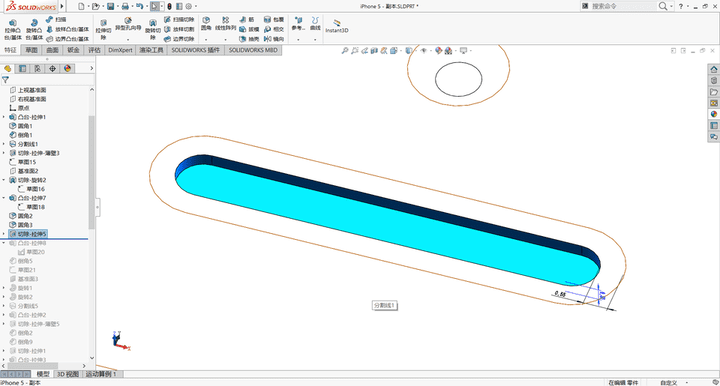Click the Reference Geometry tool (参考…)

[298, 24]
